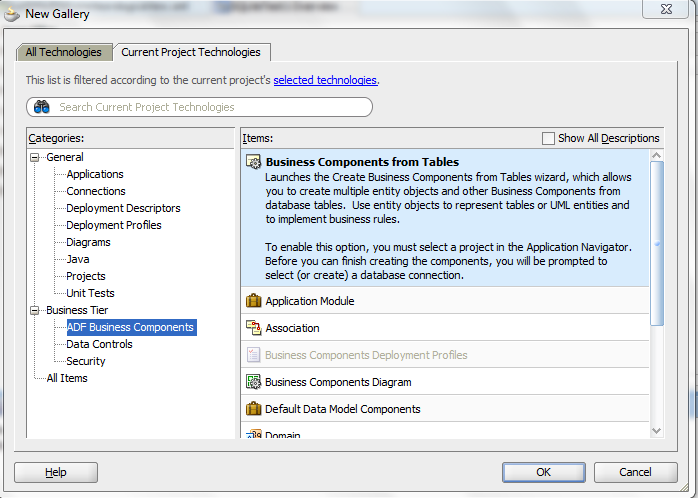The image size is (698, 498).
Task: Enable the Show All Descriptions checkbox
Action: tap(548, 138)
